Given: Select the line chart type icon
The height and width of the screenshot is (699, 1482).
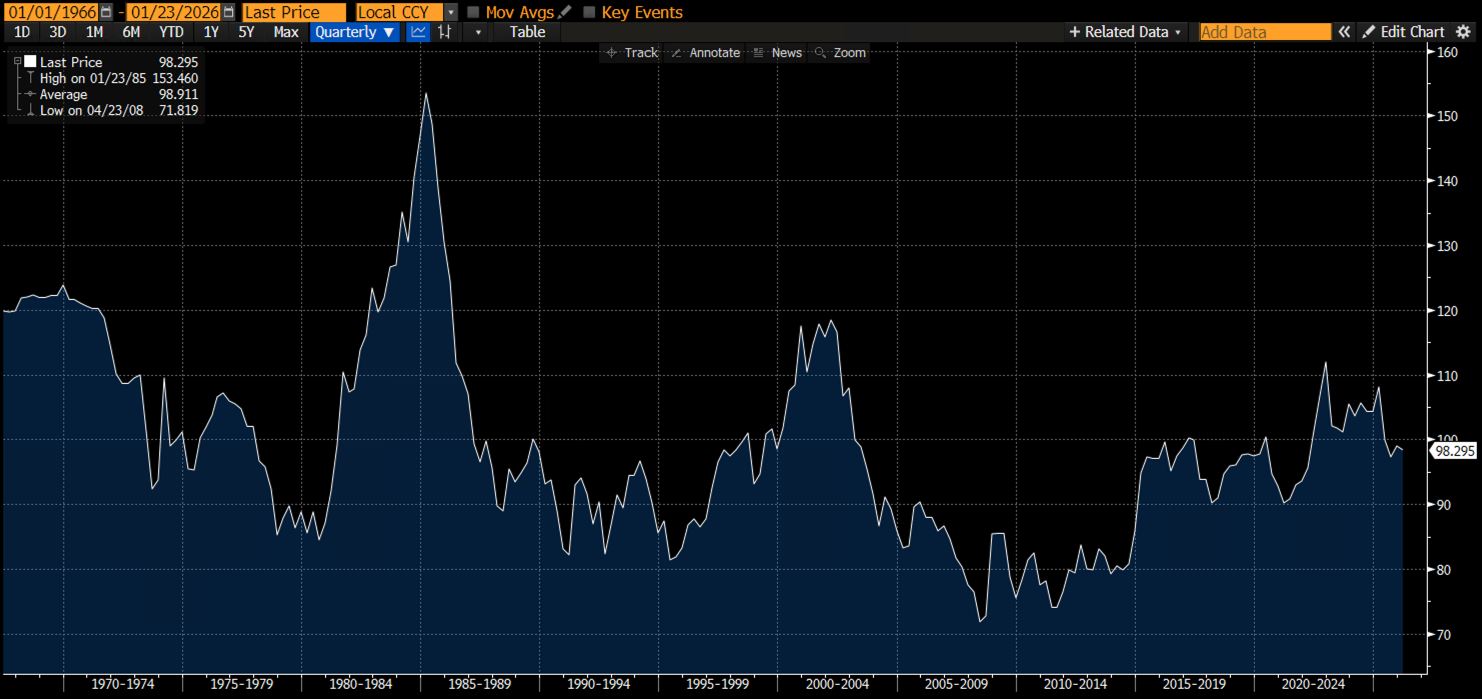Looking at the screenshot, I should (419, 32).
